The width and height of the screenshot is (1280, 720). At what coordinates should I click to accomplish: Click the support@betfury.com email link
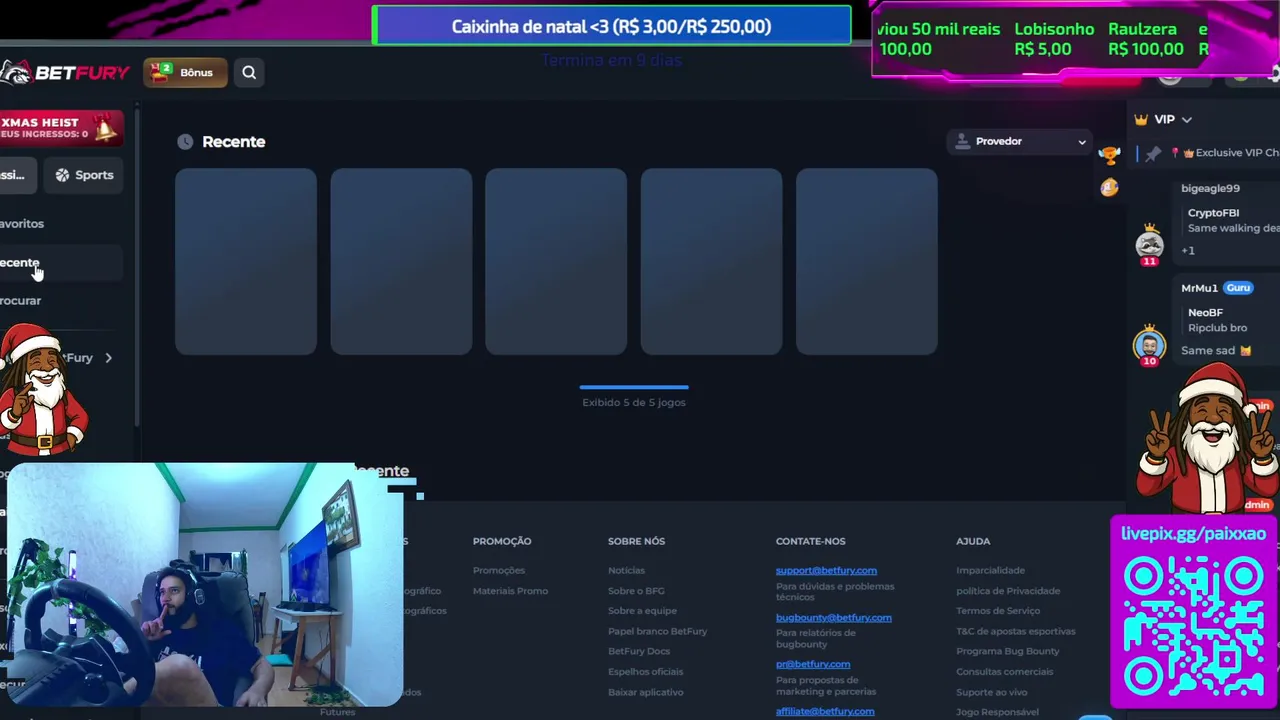pos(826,570)
